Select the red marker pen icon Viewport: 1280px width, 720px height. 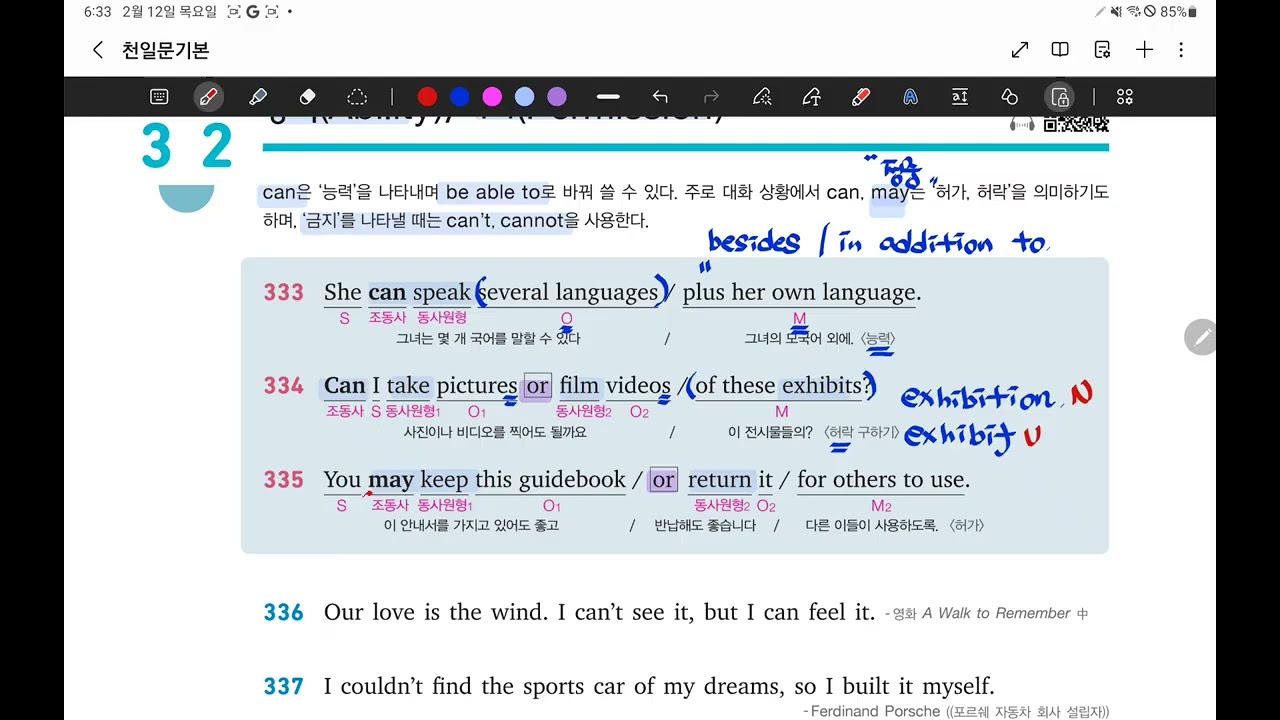pos(860,97)
